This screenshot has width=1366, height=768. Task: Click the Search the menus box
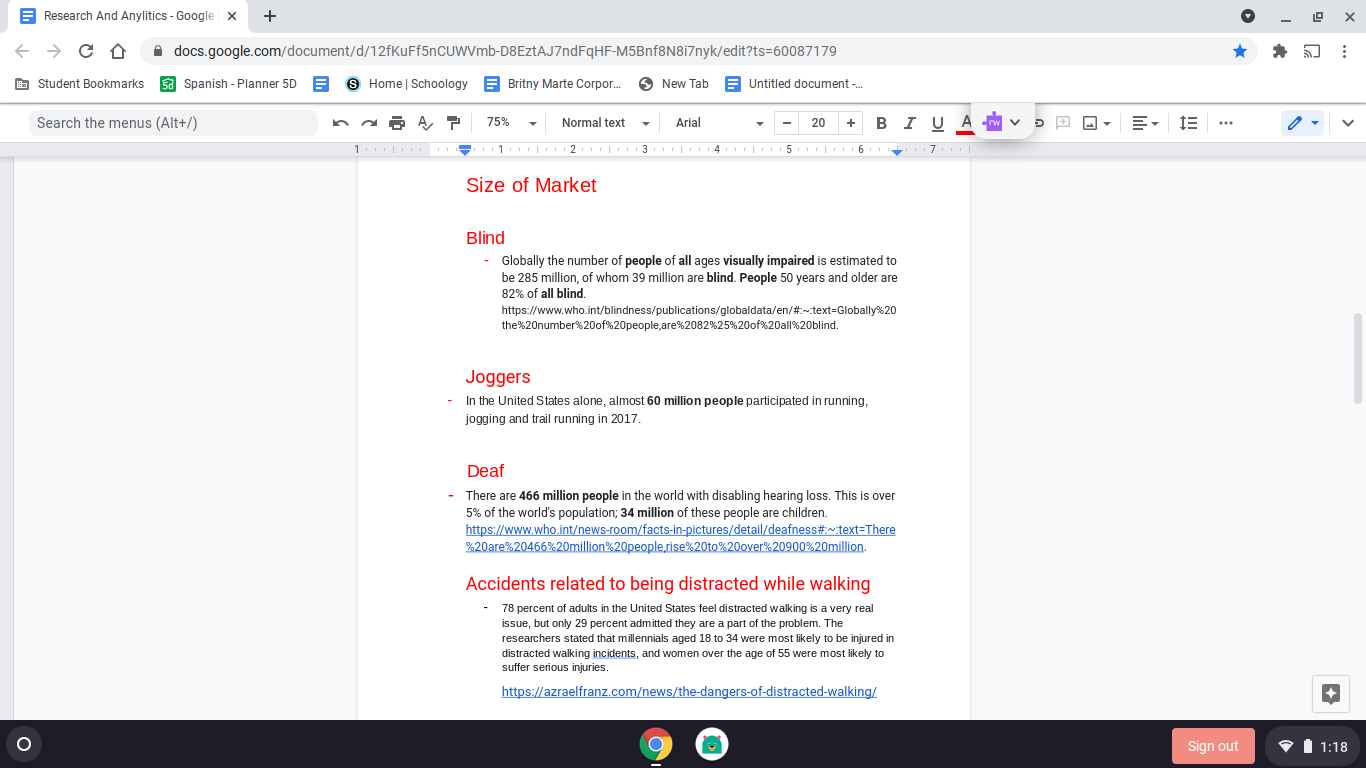[173, 123]
